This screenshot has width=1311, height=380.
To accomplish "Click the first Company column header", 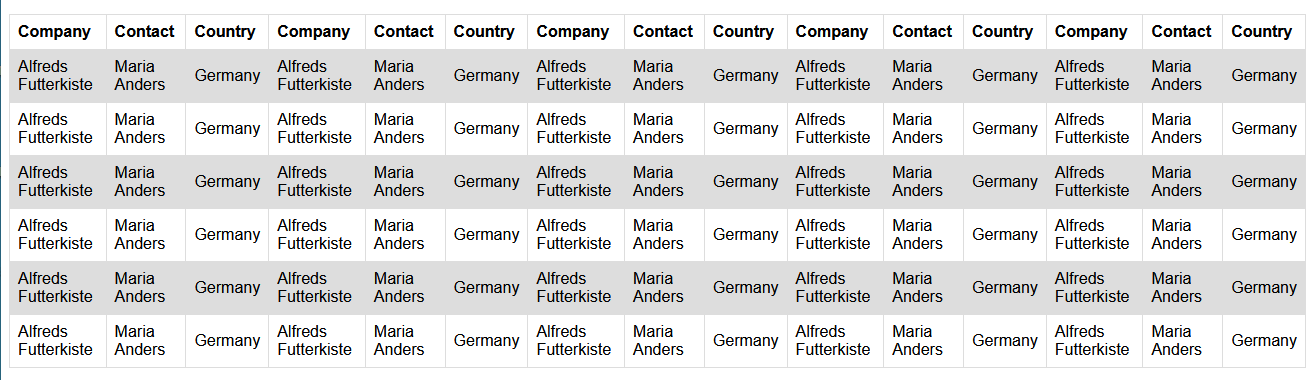I will (55, 31).
